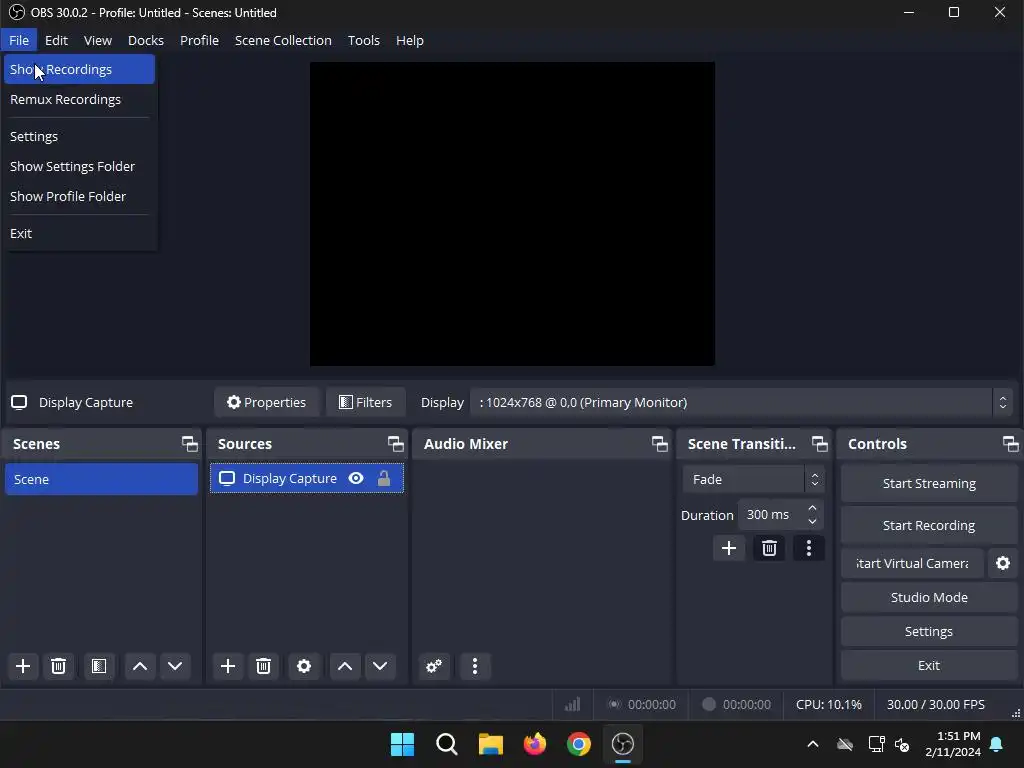
Task: Select Settings in the File menu
Action: (79, 136)
